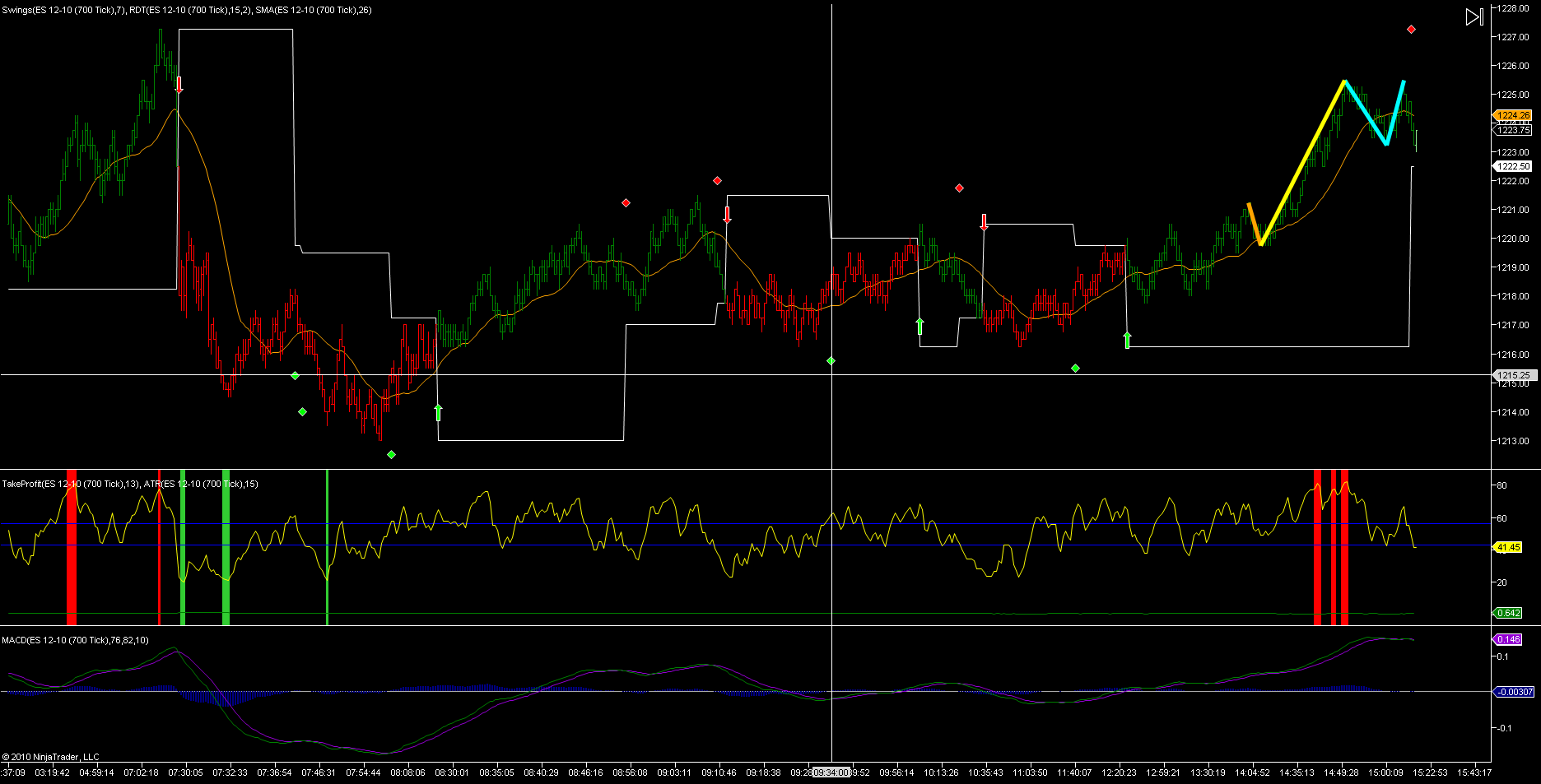This screenshot has height=784, width=1541.
Task: Select the red down arrow at 07:30:05
Action: click(x=179, y=84)
